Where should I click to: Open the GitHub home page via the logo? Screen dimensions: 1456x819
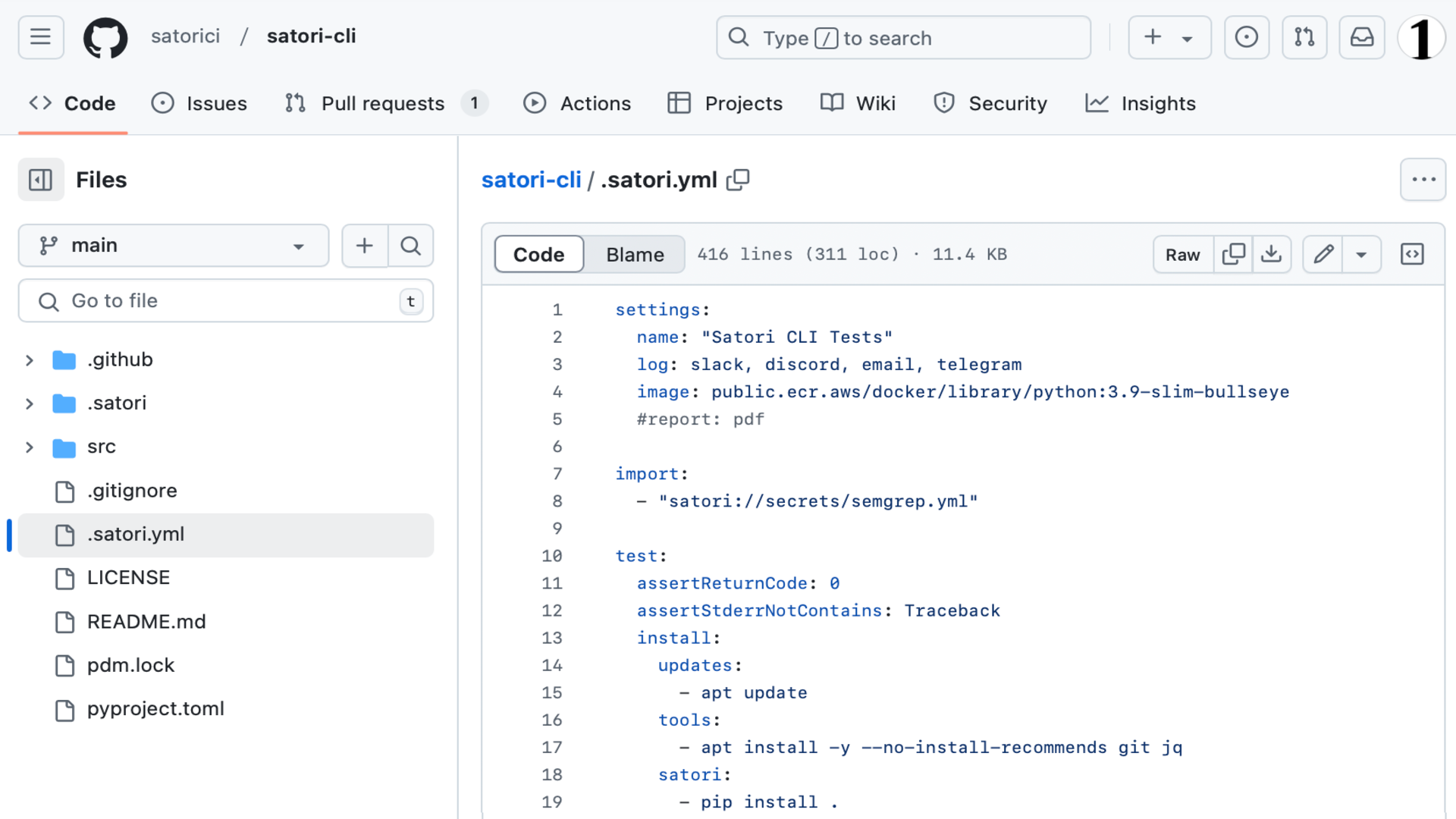click(x=105, y=37)
